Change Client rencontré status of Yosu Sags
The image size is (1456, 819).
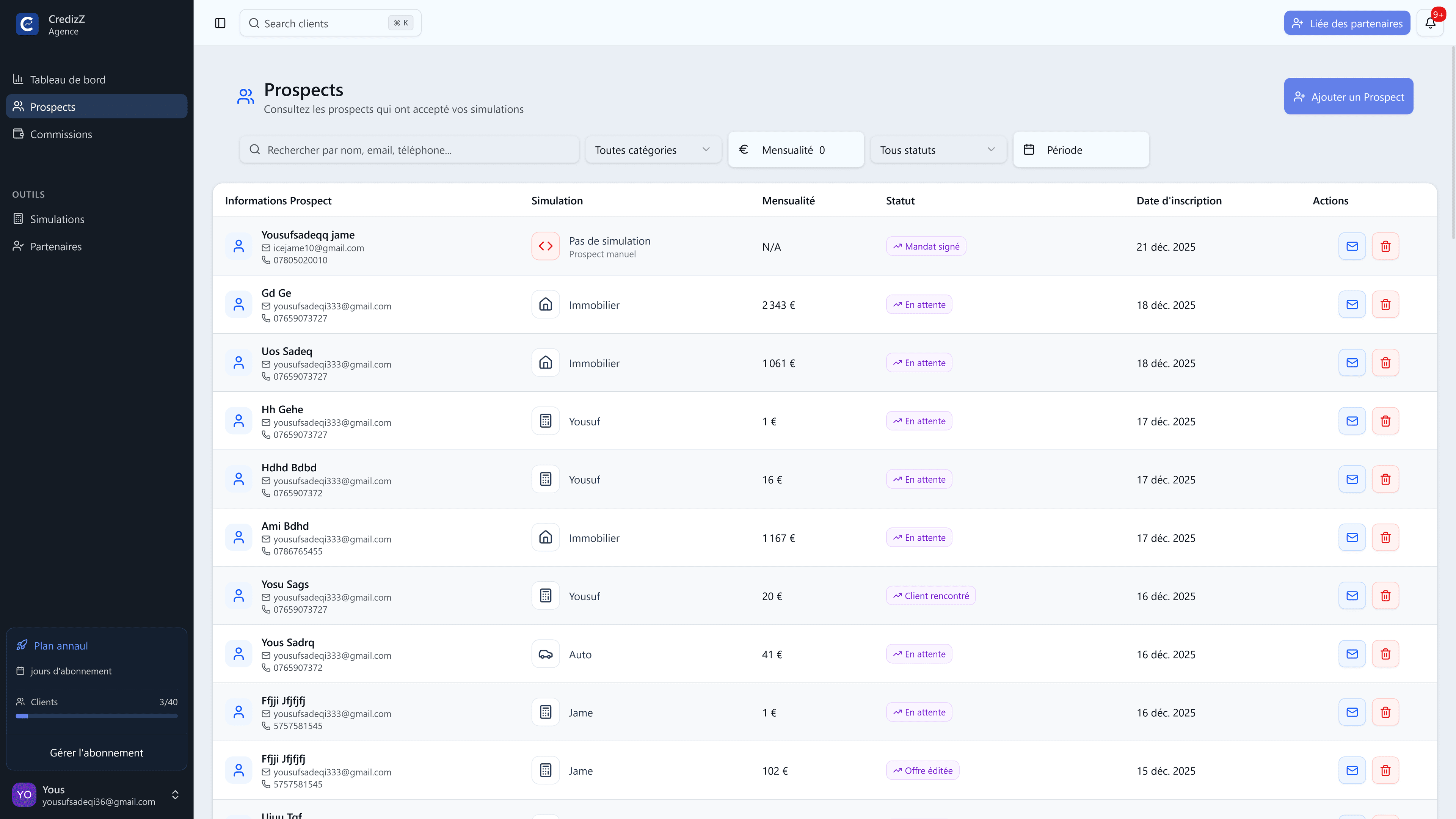[930, 596]
